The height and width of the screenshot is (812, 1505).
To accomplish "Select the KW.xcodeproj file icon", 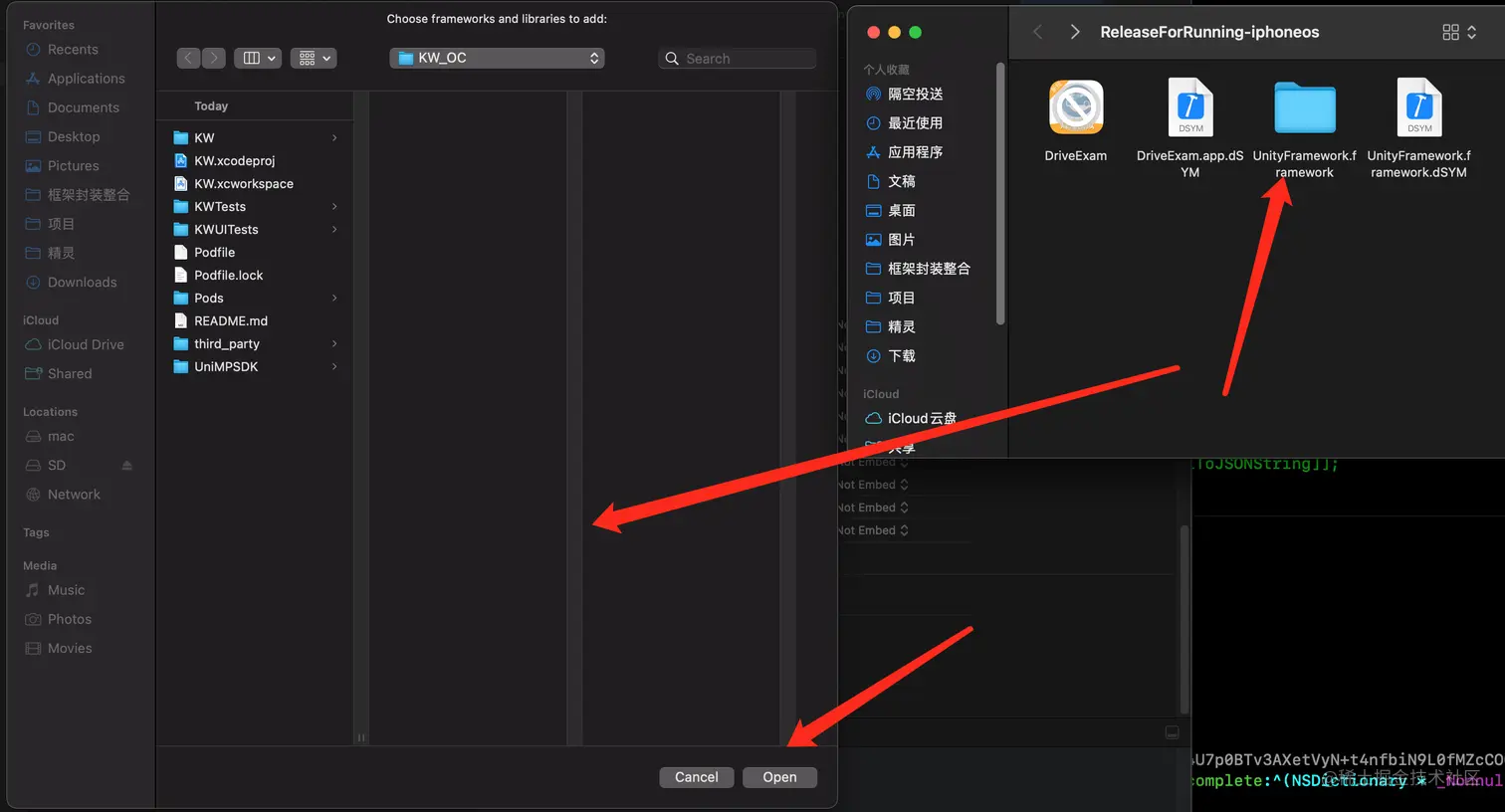I will point(181,161).
